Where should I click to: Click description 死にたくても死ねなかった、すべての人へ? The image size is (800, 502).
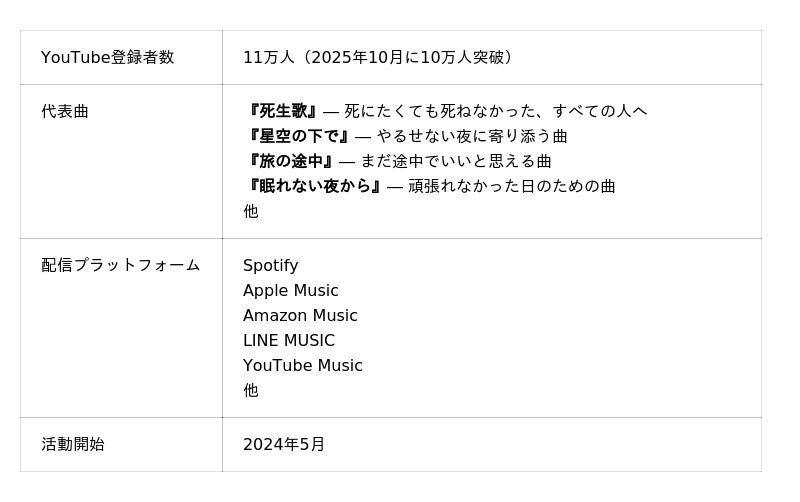click(x=495, y=111)
